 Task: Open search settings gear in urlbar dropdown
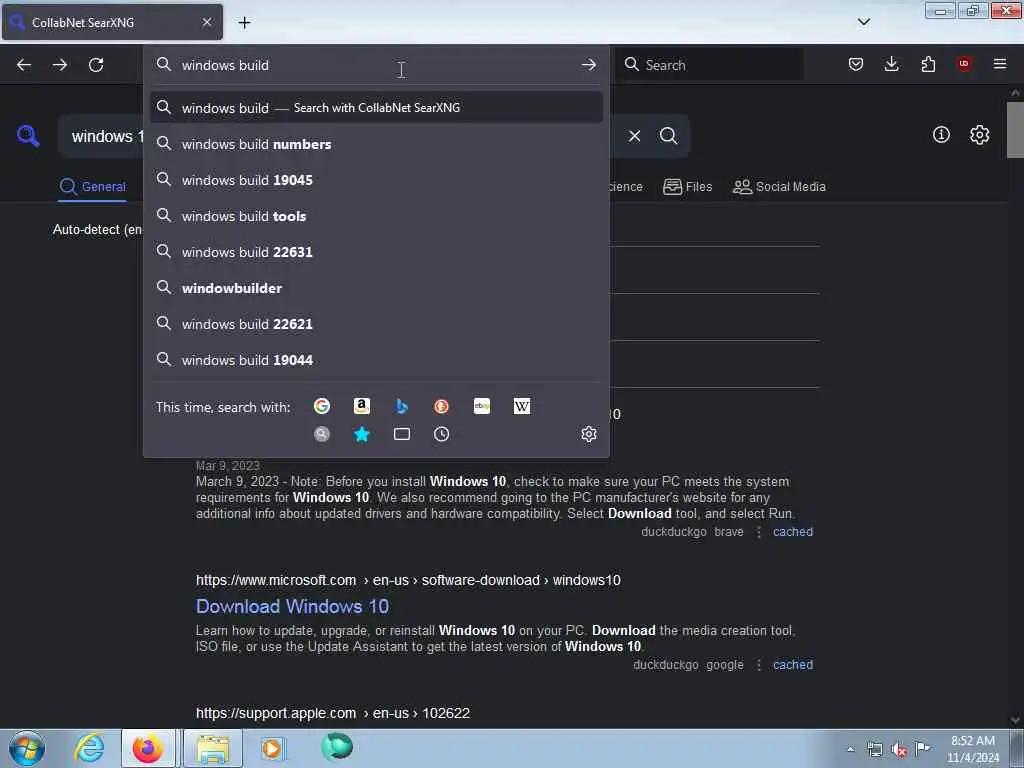589,434
